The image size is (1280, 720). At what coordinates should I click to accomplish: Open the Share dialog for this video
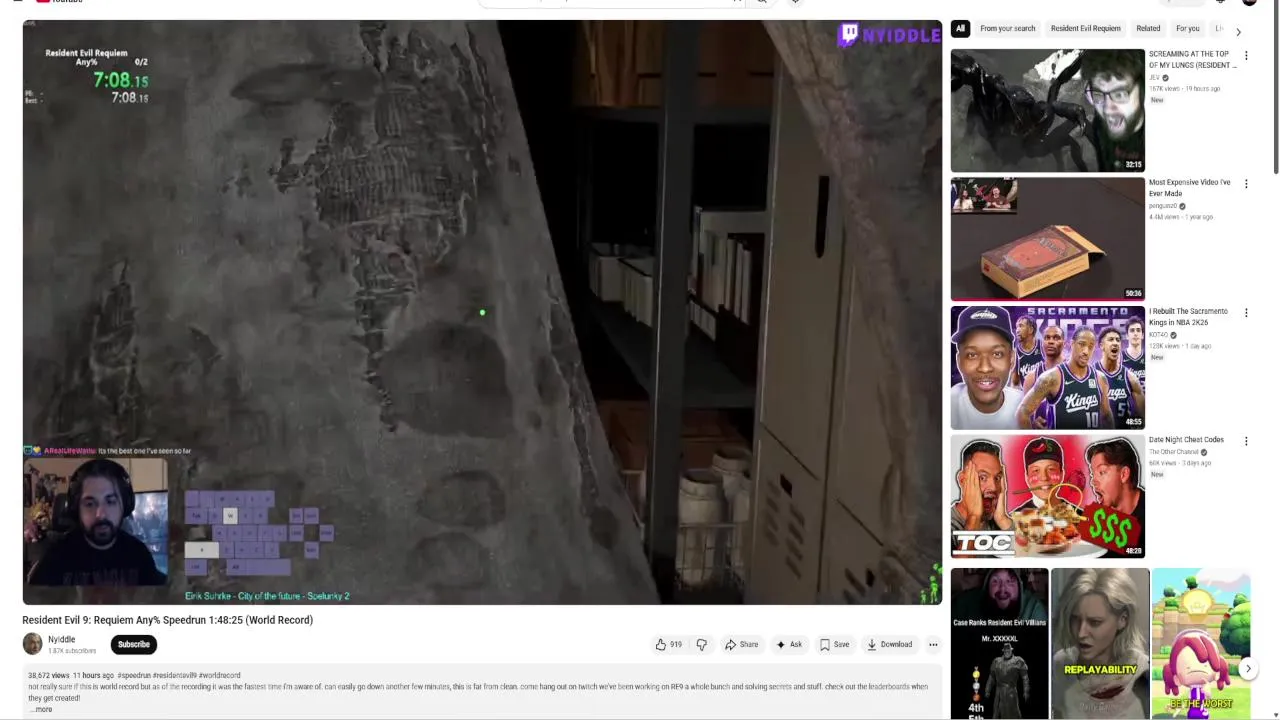pos(742,645)
